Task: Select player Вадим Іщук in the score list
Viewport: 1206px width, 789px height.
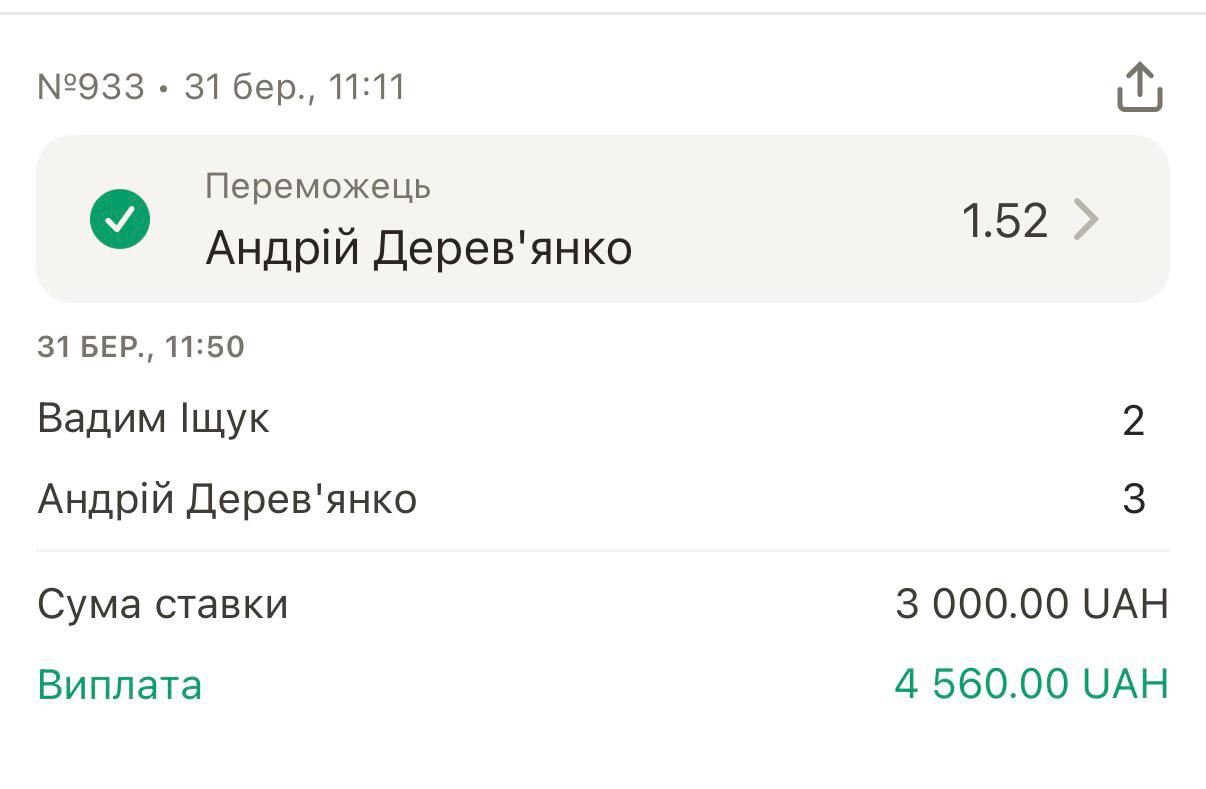Action: [153, 418]
